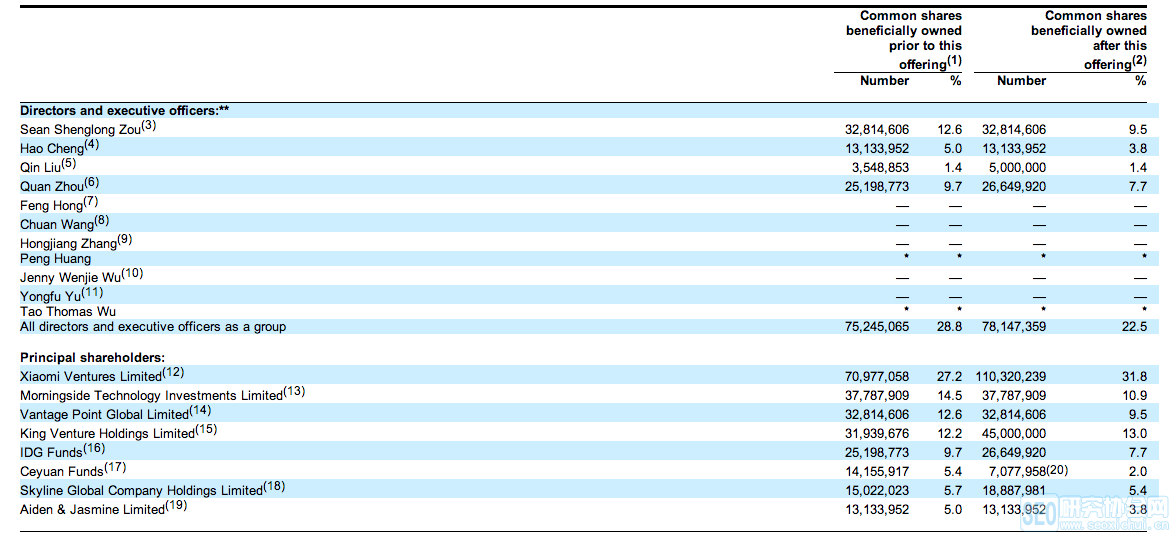This screenshot has width=1174, height=540.
Task: Click the value 31,939,676
Action: tap(877, 434)
